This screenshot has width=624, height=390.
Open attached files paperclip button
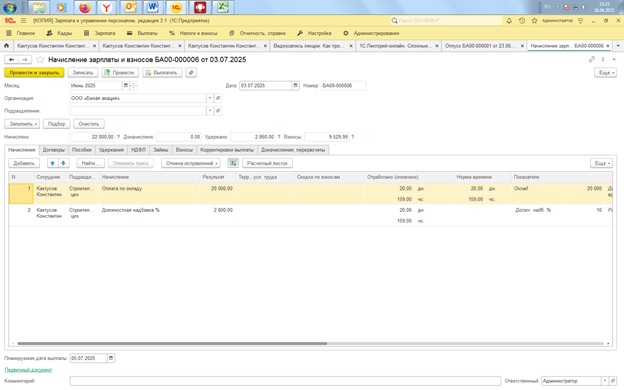(191, 73)
